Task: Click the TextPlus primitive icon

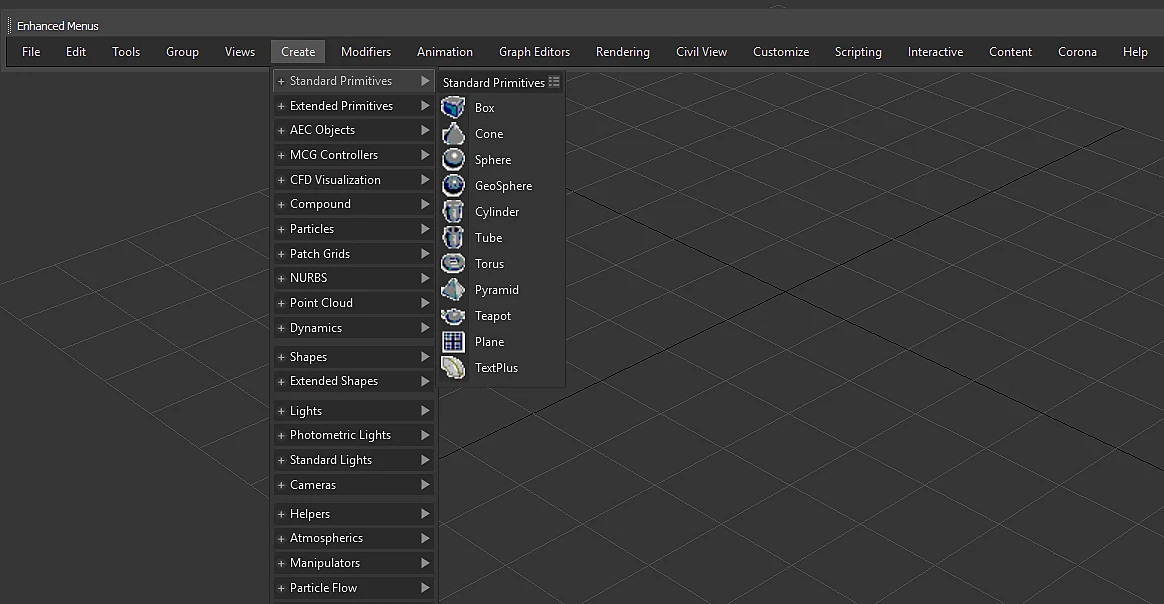Action: click(453, 367)
